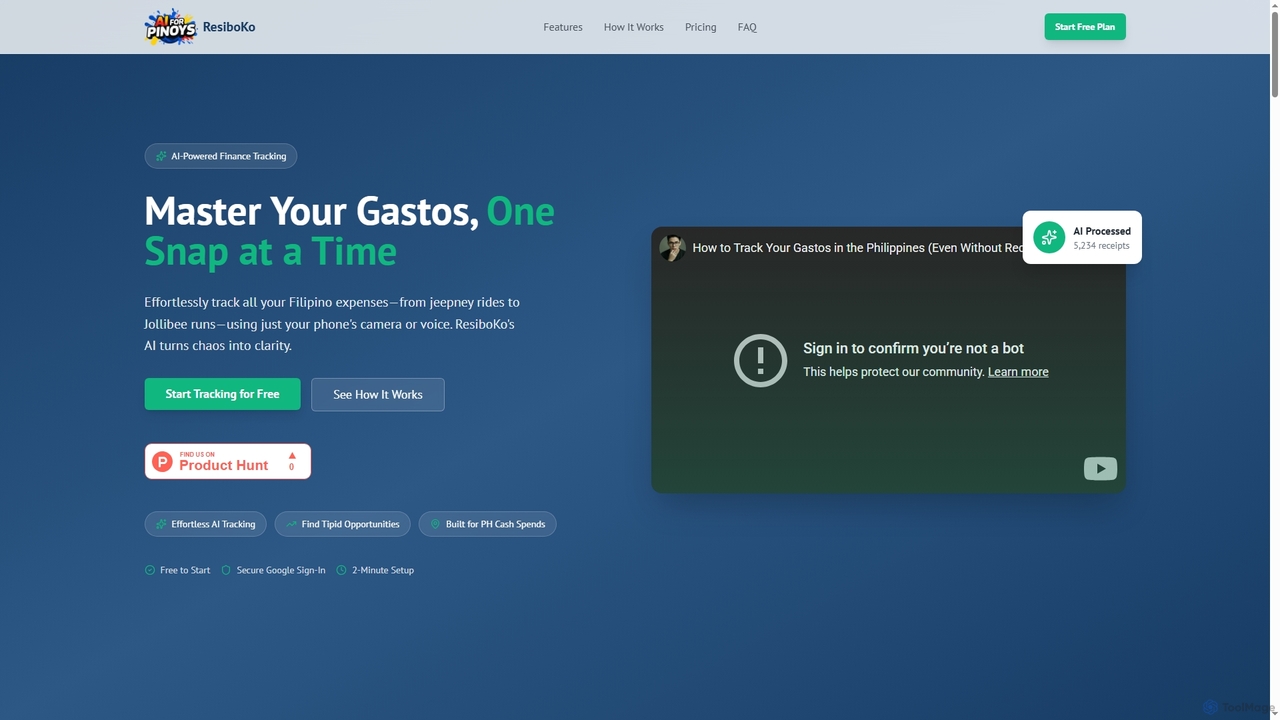Click the Effortless AI Tracking label
The image size is (1280, 720).
213,524
